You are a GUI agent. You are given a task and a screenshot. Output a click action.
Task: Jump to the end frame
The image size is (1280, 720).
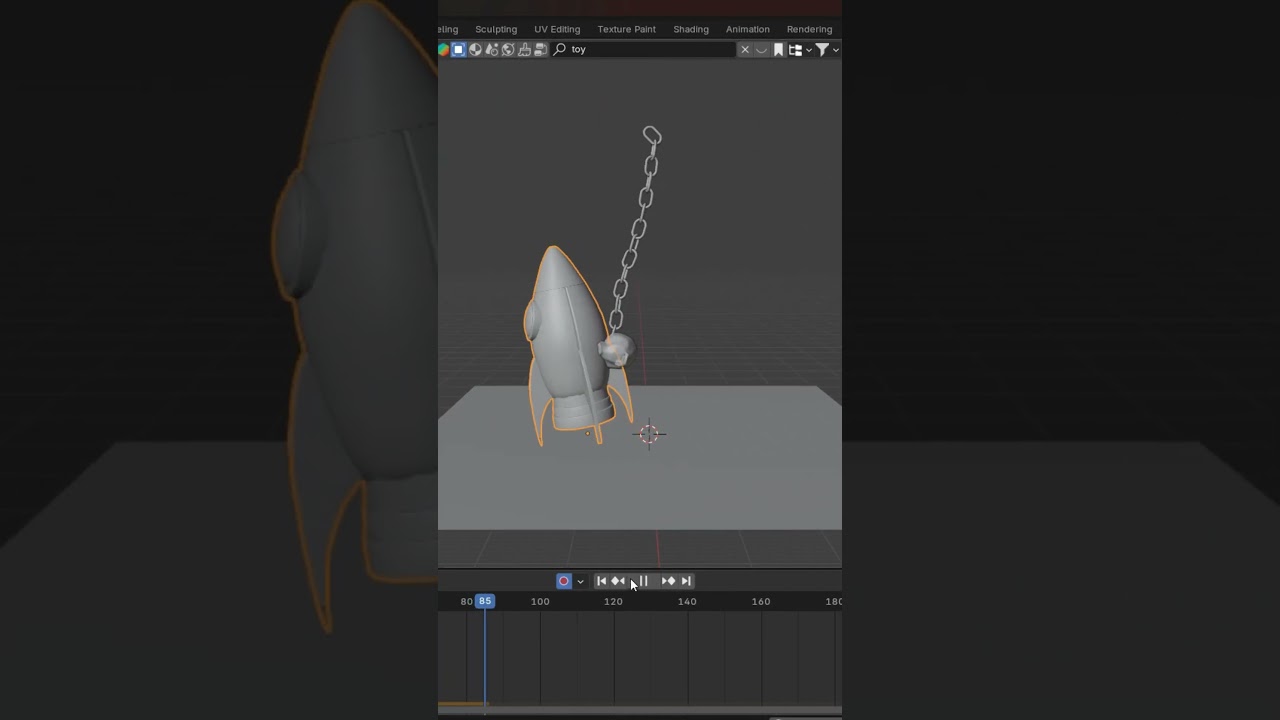[686, 581]
